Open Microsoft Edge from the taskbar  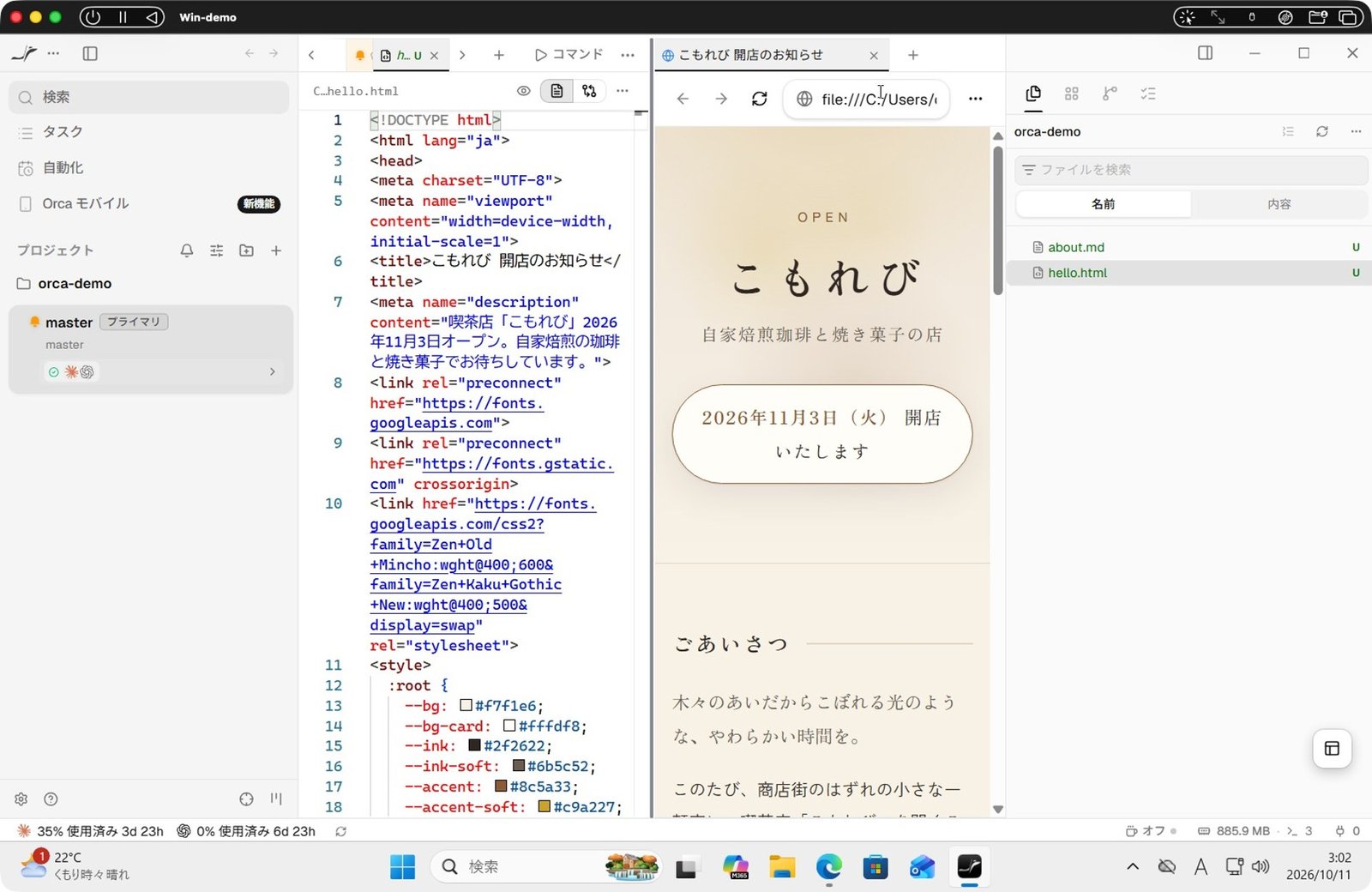[828, 867]
